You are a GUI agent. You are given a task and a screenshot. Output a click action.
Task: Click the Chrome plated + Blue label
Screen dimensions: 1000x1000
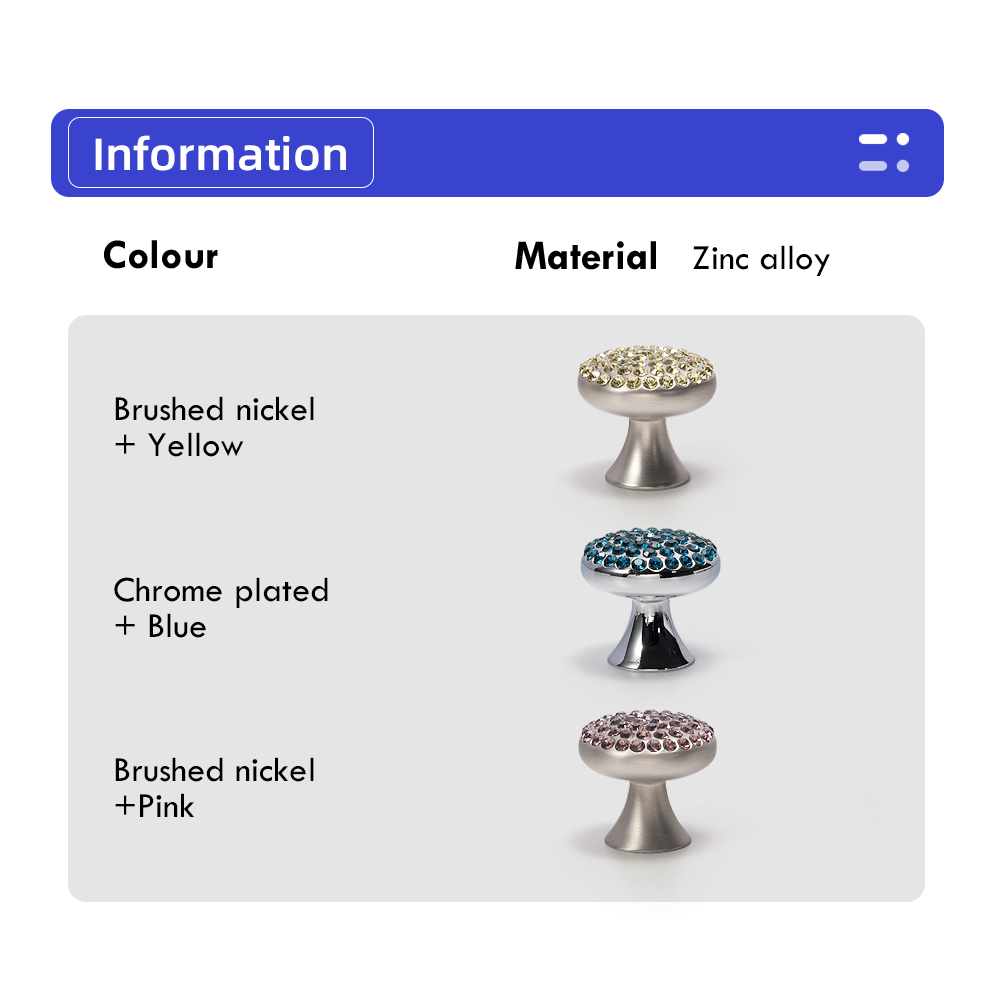(x=221, y=608)
